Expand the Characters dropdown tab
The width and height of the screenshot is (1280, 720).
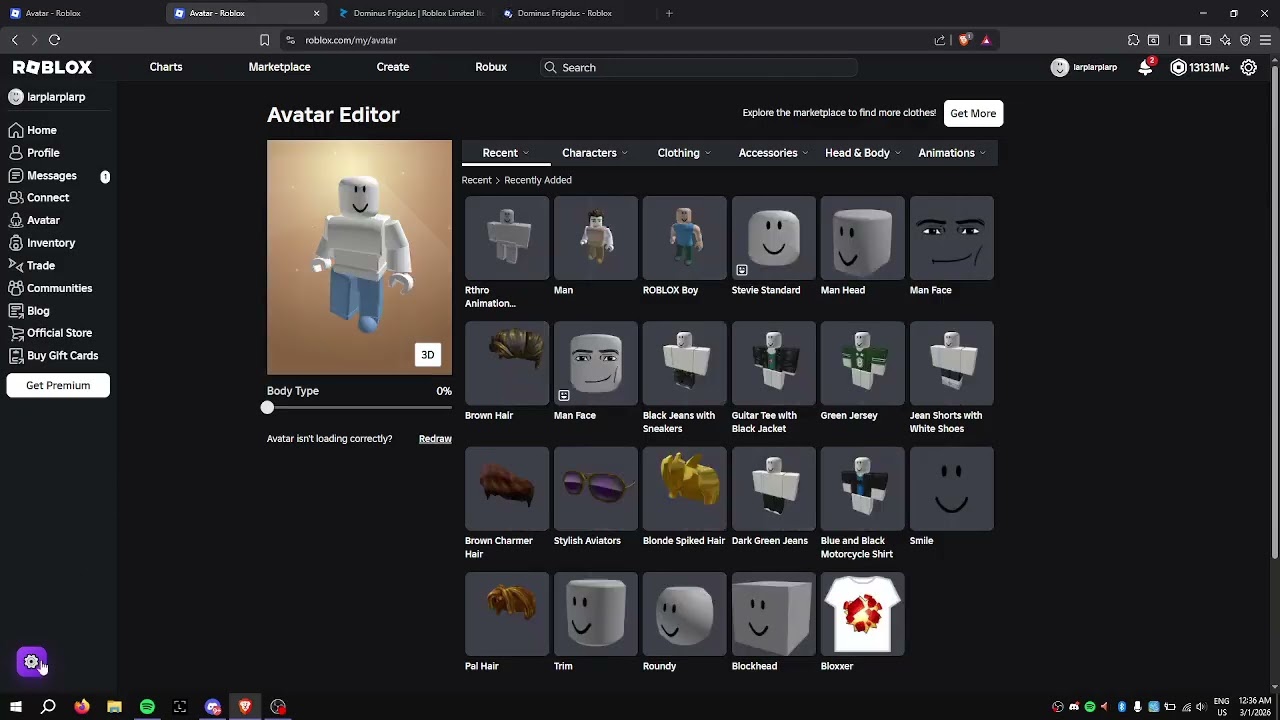click(x=594, y=153)
